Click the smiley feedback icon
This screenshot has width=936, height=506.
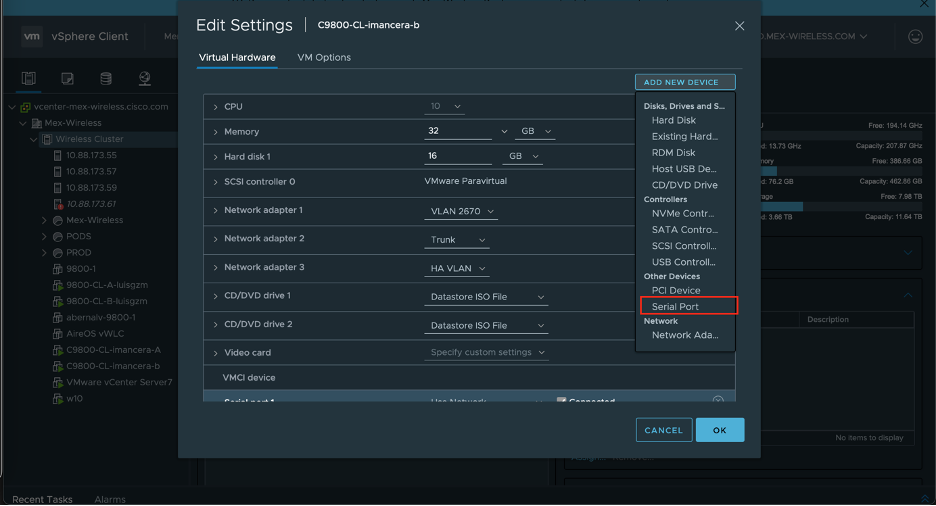(x=915, y=36)
